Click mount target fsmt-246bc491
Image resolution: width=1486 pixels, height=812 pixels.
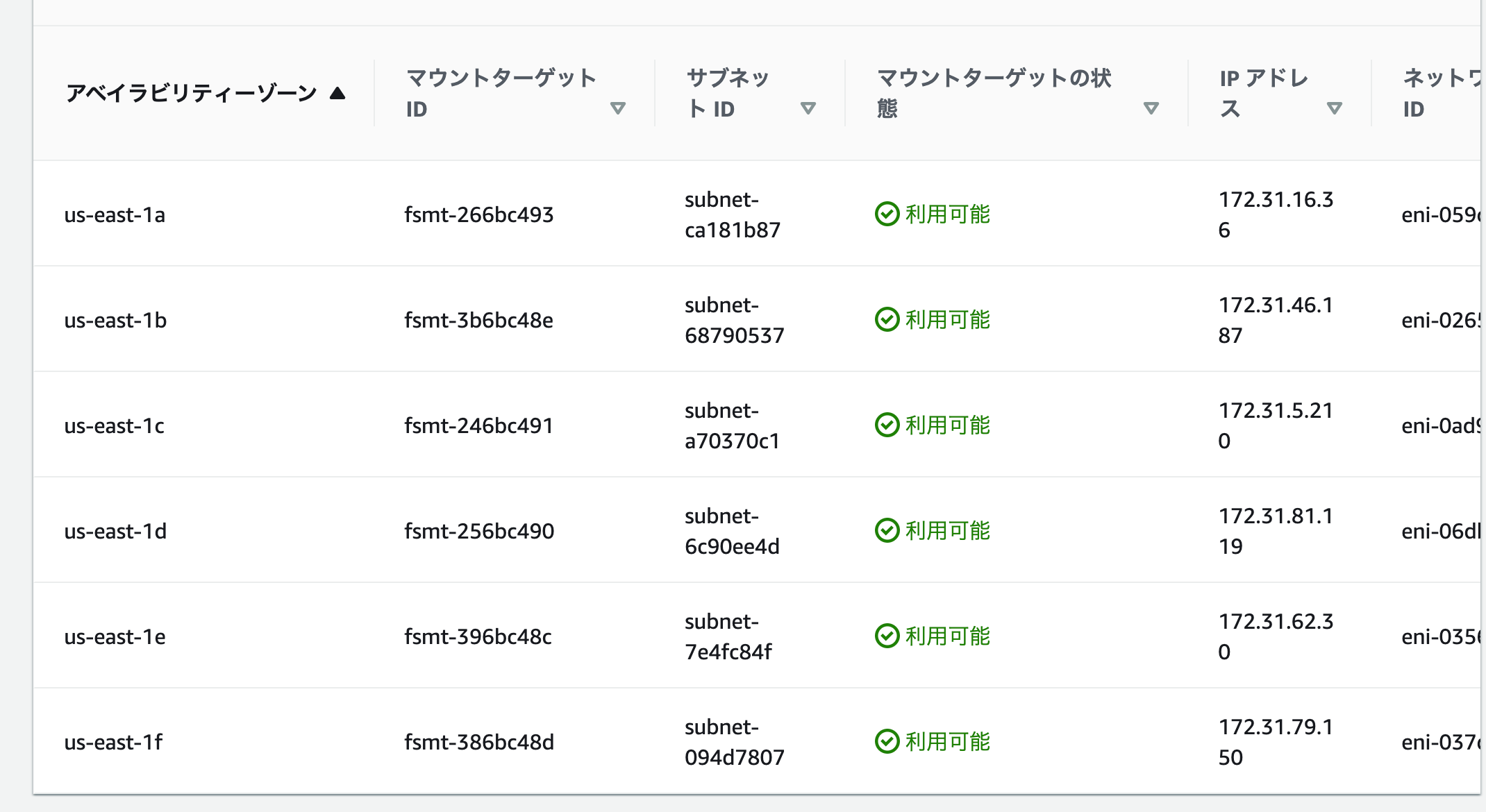tap(479, 426)
